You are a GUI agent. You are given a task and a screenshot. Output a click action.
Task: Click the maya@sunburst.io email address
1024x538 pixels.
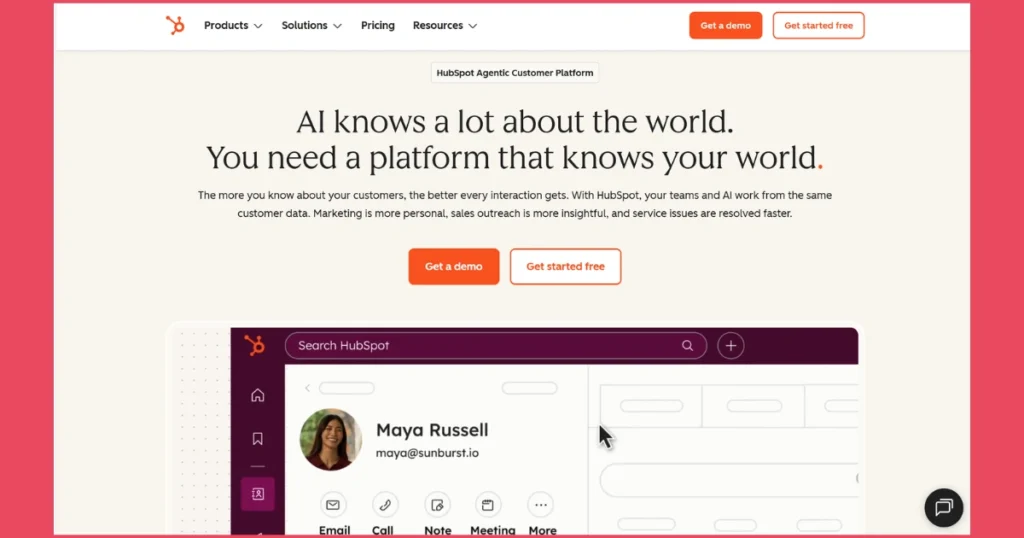427,453
